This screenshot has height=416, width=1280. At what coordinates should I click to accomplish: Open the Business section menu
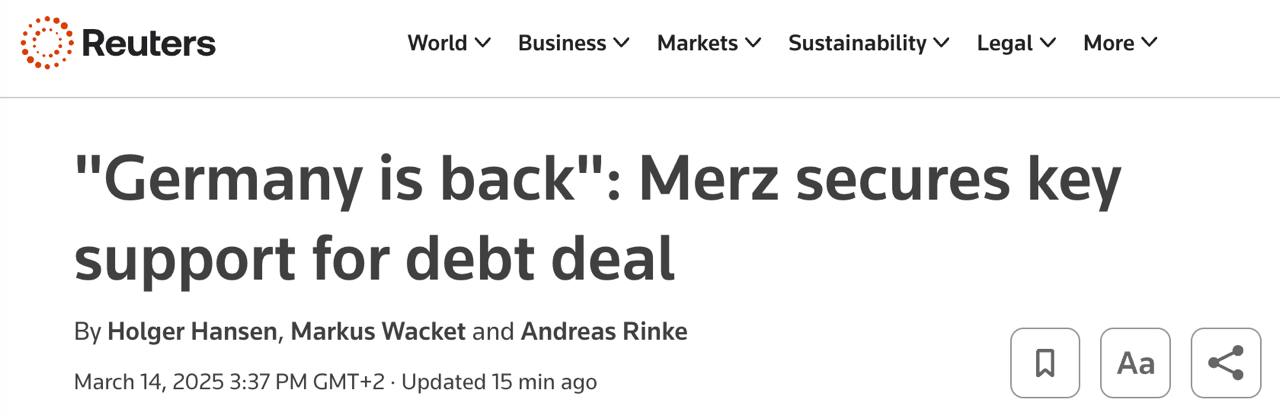[x=562, y=43]
